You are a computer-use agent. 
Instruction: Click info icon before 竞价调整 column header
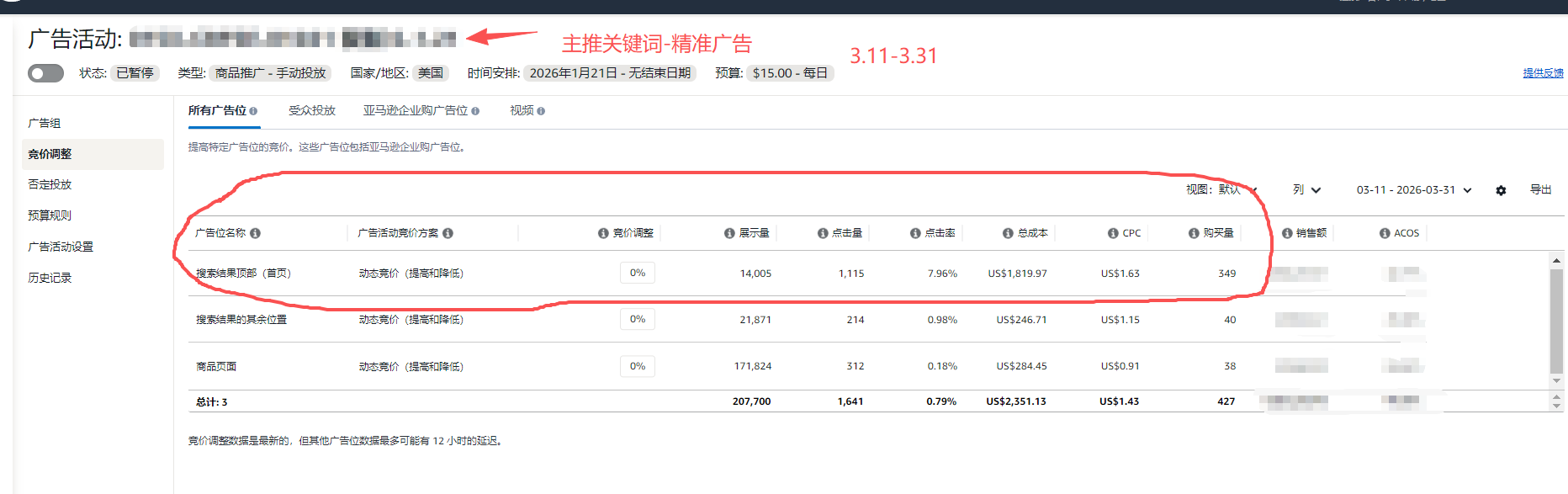coord(603,233)
